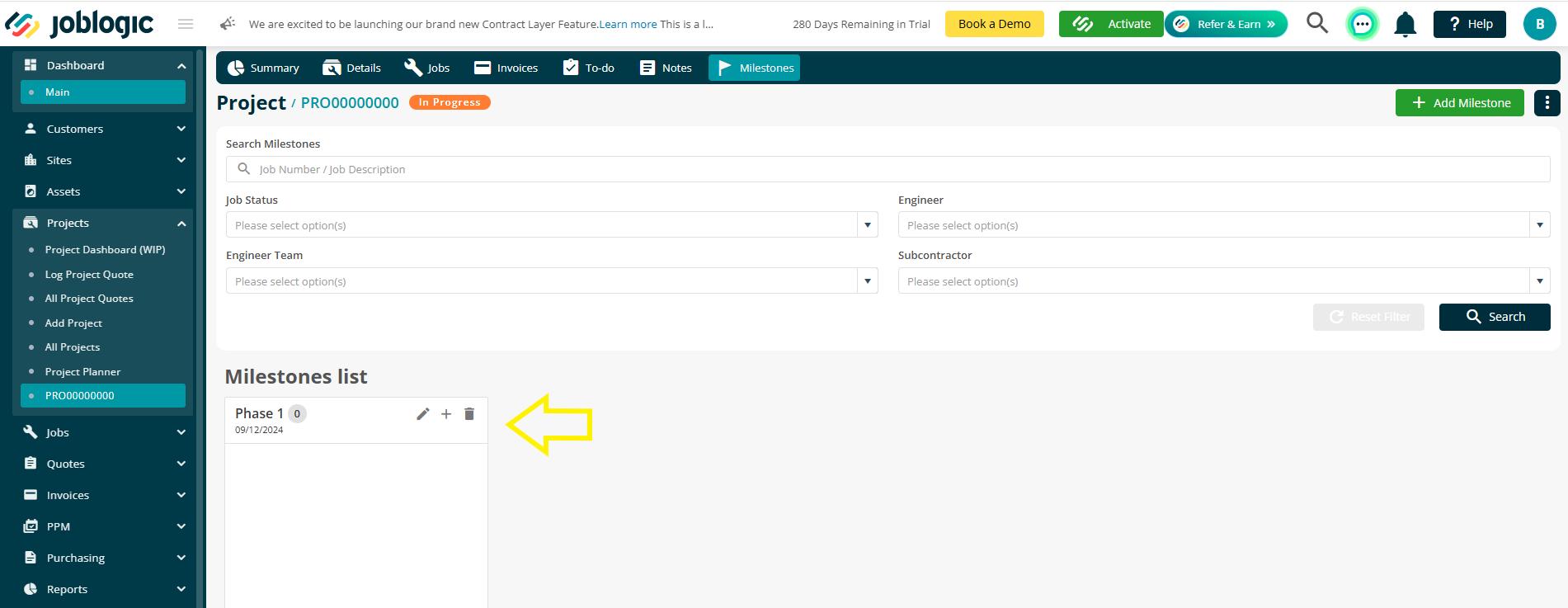Click the Book a Demo button
Screen dimensions: 1568x608
[x=994, y=24]
